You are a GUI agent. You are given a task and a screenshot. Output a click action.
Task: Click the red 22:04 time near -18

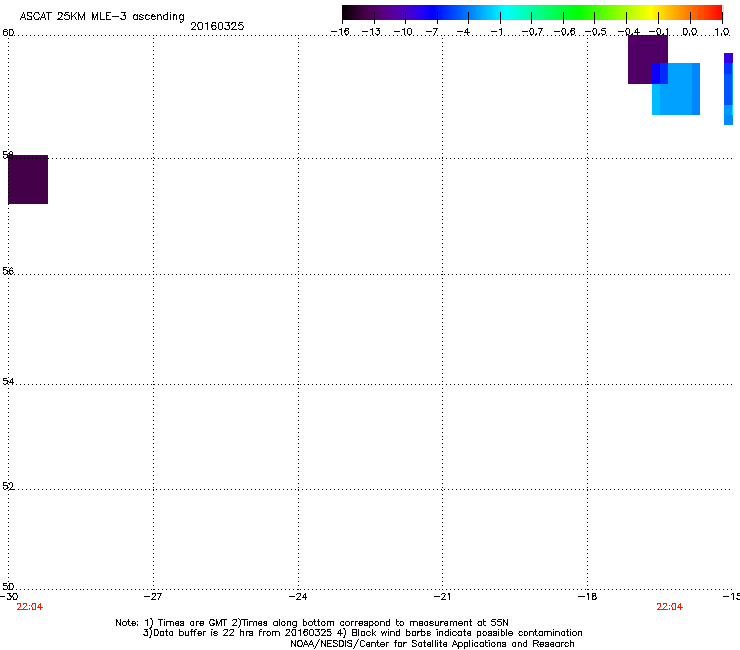coord(670,607)
